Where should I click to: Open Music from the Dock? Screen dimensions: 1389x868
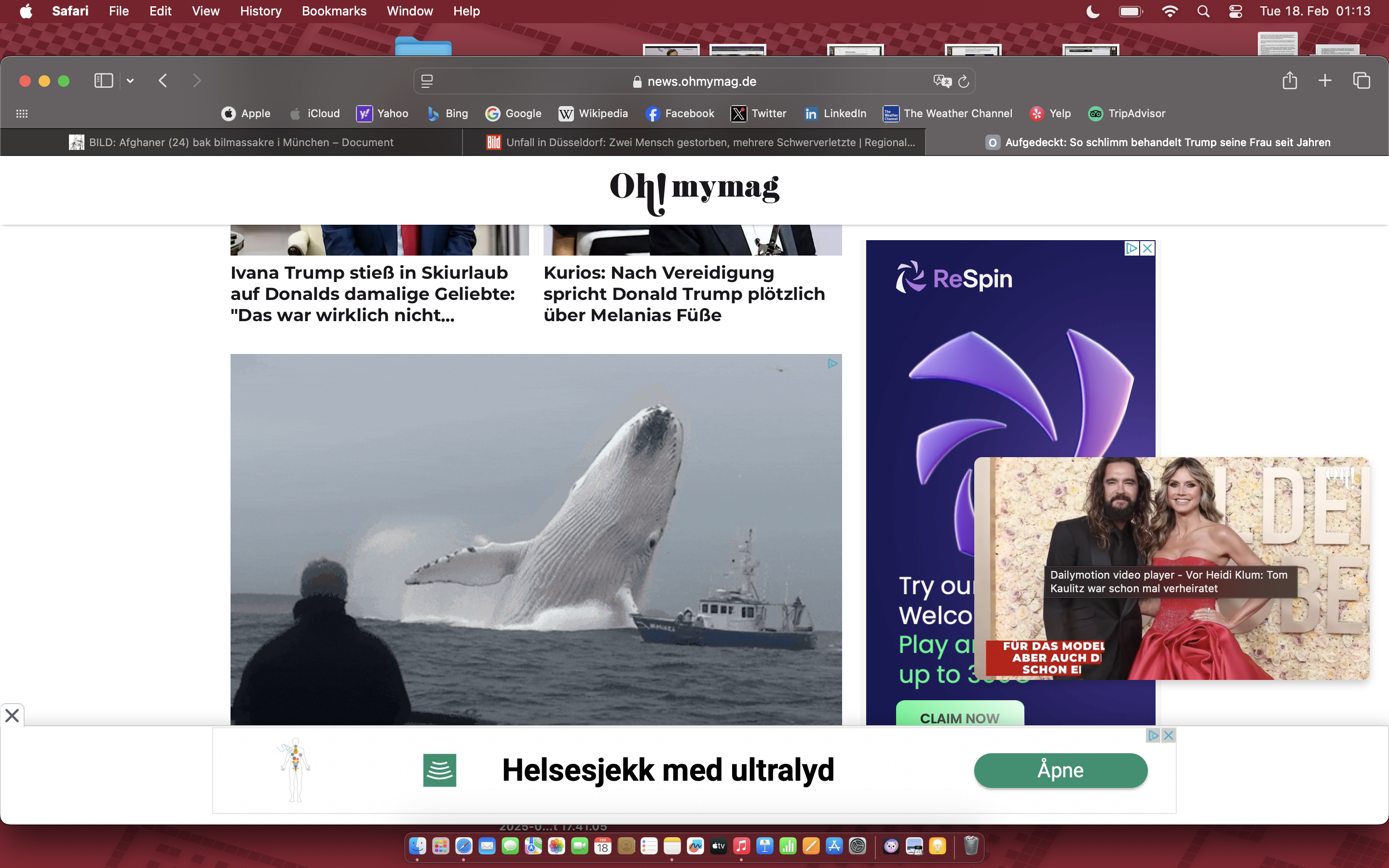tap(742, 846)
